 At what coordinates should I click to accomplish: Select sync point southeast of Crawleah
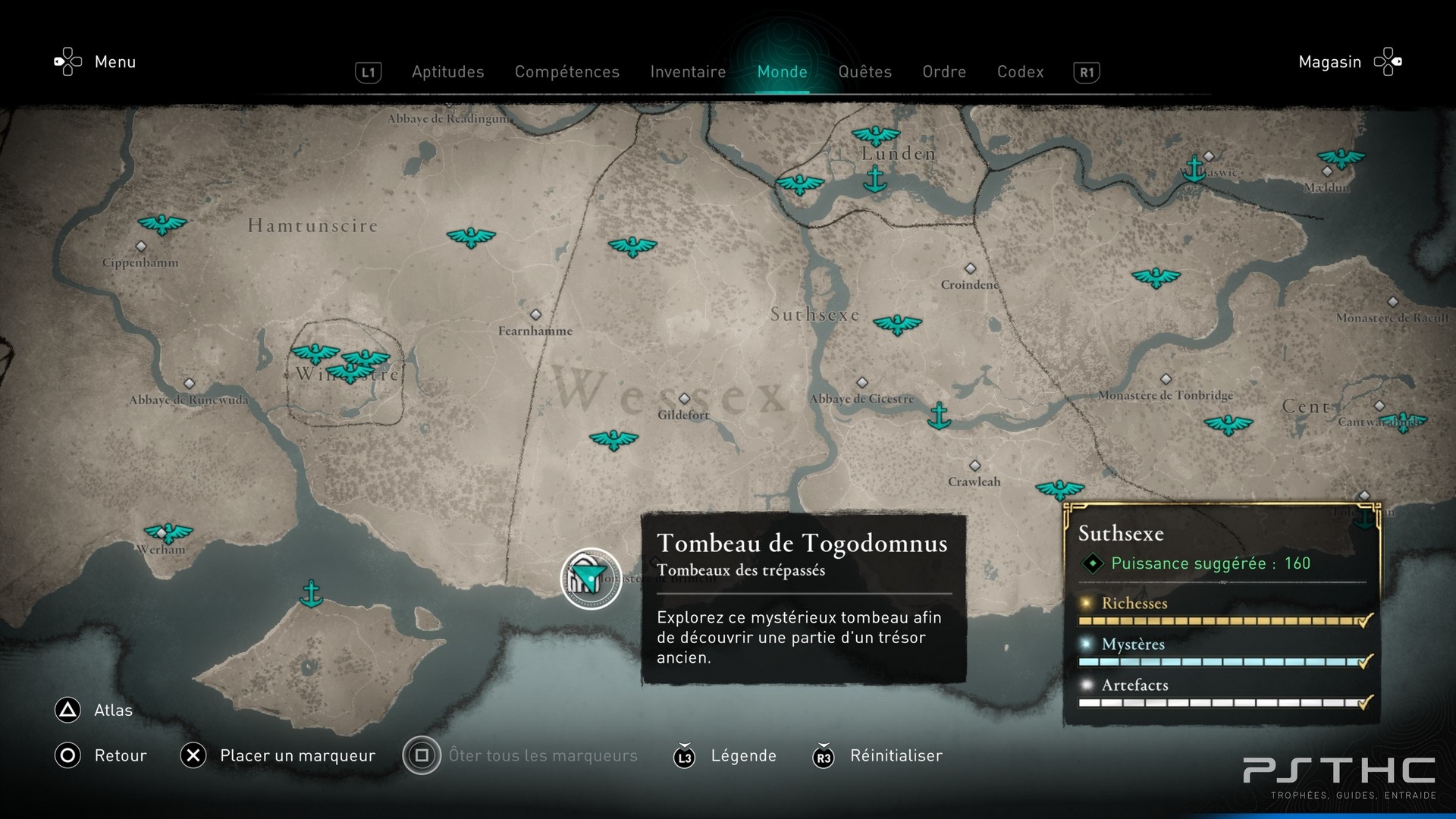[1059, 490]
